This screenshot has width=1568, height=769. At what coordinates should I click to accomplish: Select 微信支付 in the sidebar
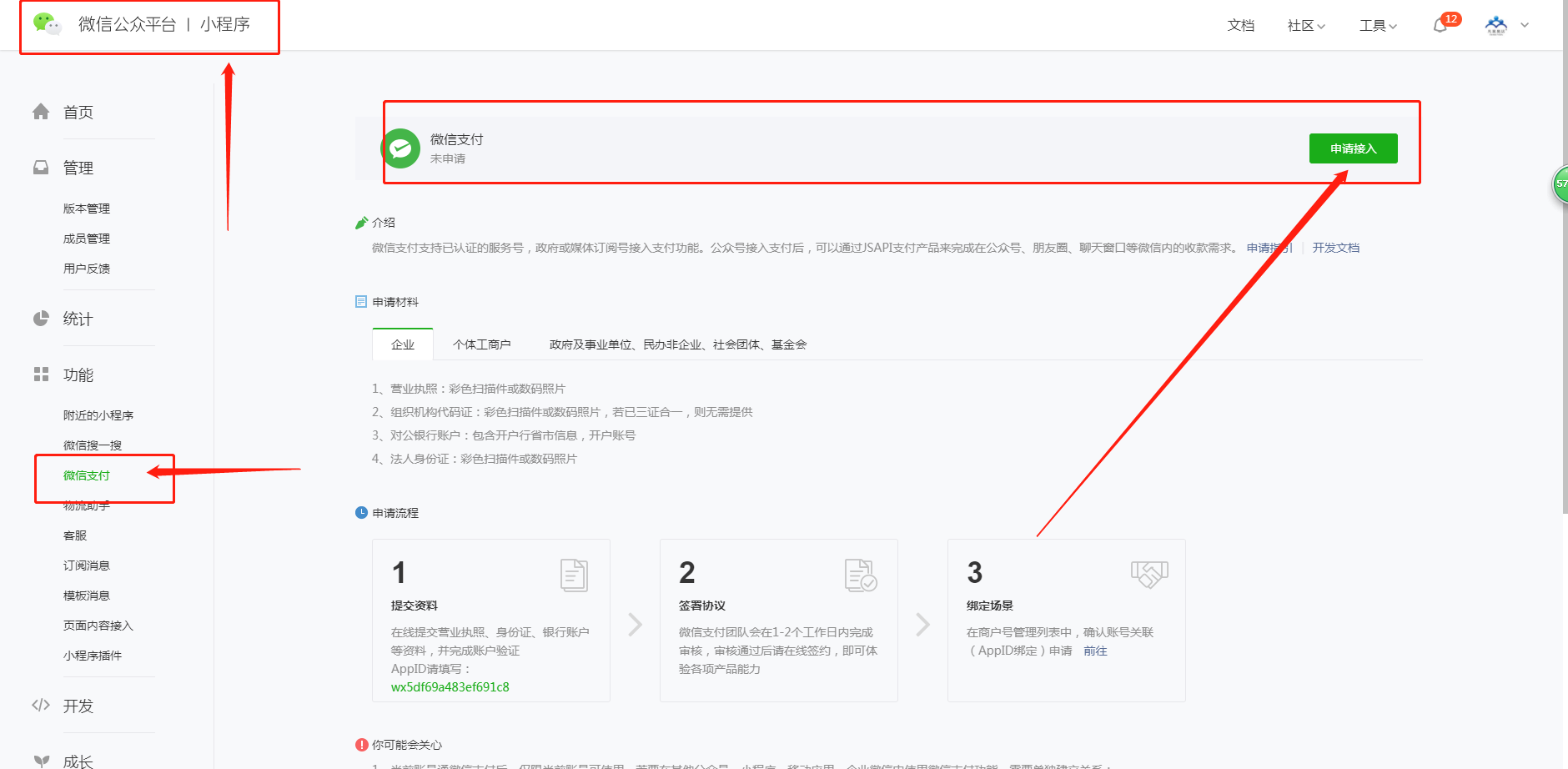[x=87, y=475]
